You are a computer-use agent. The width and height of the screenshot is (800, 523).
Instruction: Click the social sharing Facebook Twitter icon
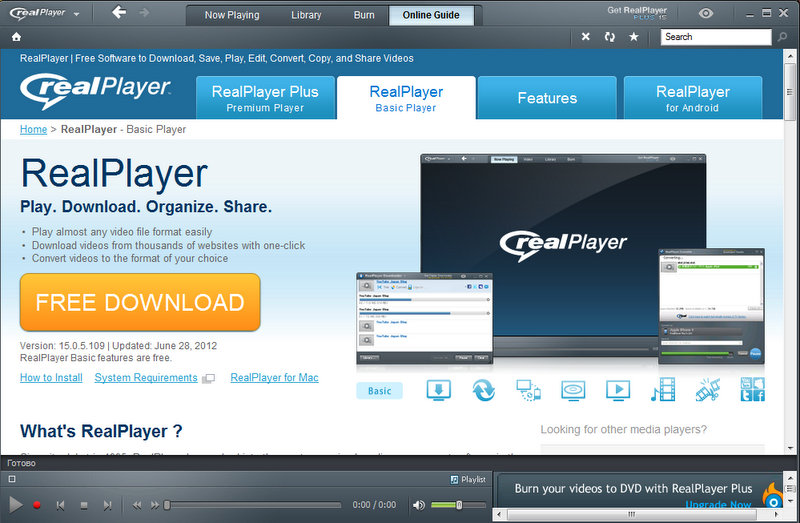[753, 389]
